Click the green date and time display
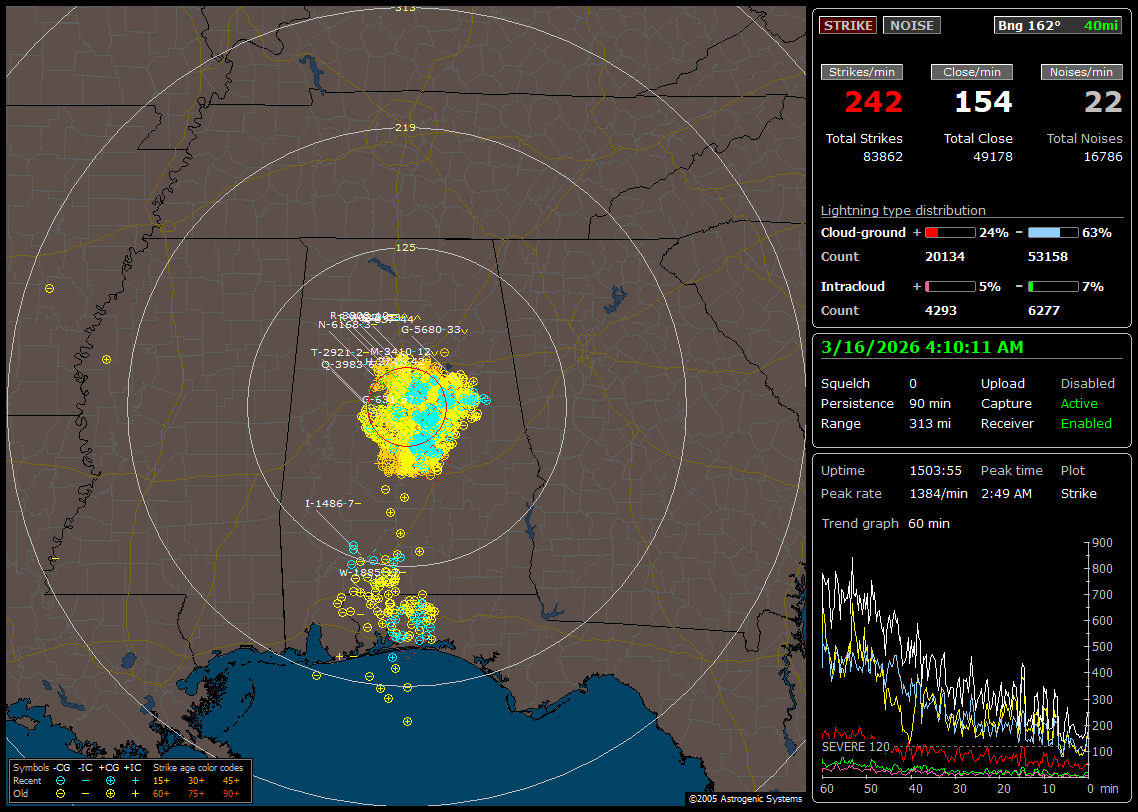 [920, 348]
